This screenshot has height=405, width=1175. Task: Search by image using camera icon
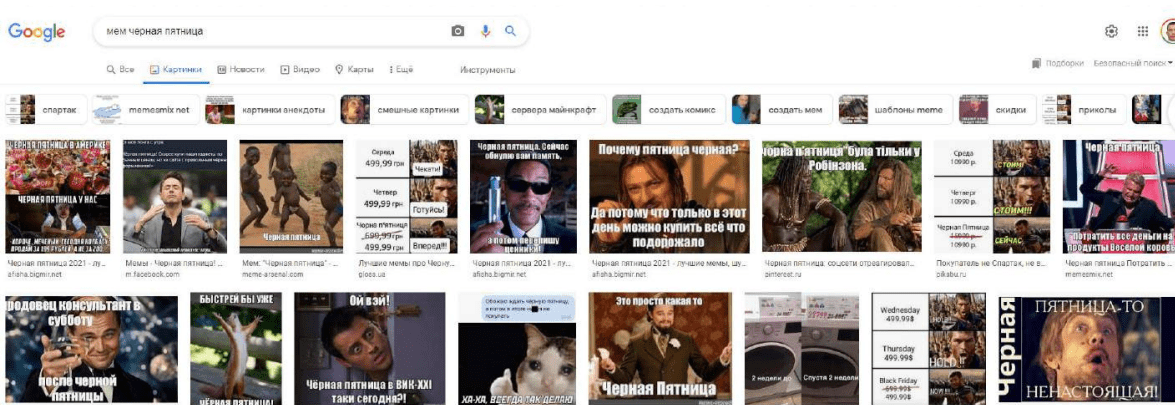coord(458,31)
